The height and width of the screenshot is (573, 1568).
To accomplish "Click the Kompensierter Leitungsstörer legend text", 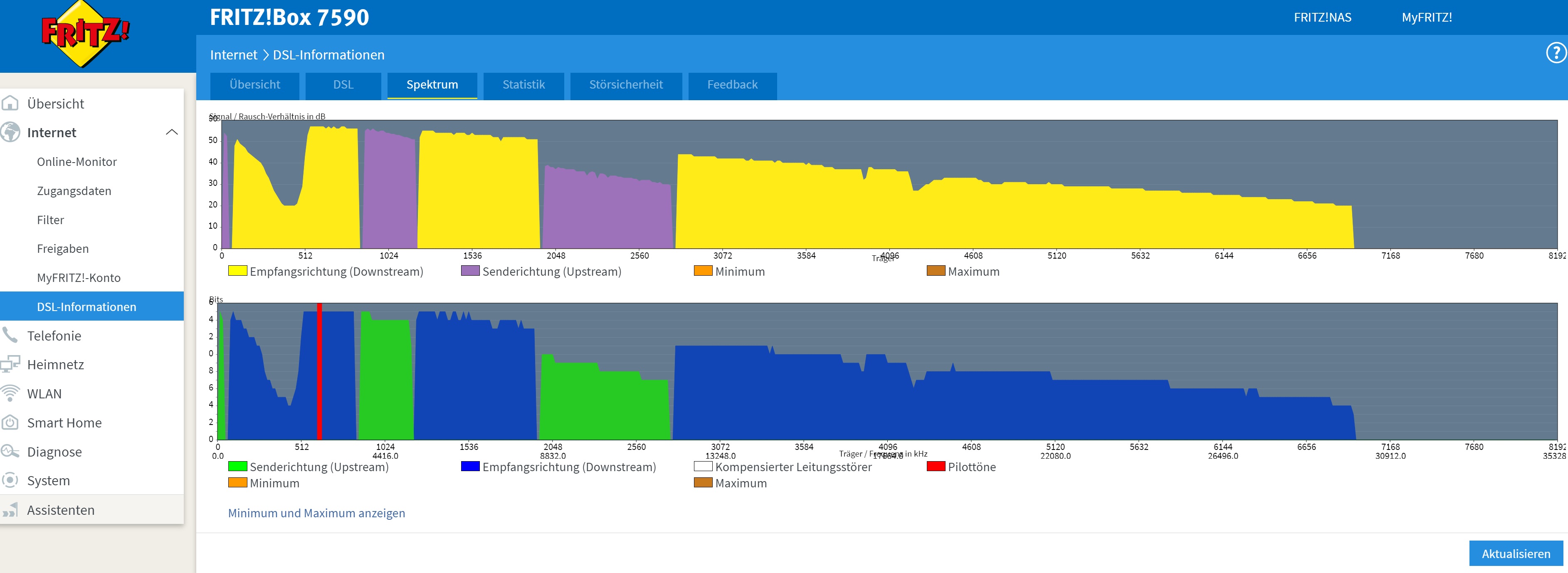I will click(793, 467).
